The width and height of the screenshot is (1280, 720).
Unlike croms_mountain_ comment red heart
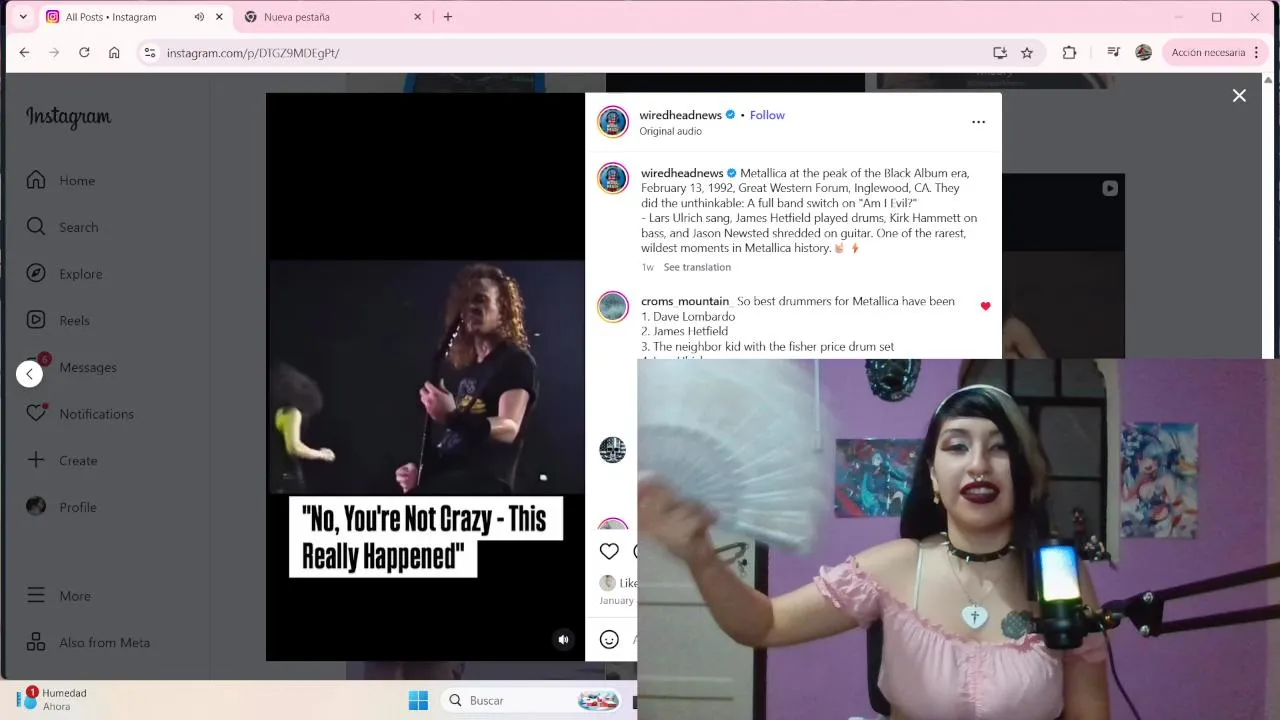985,306
